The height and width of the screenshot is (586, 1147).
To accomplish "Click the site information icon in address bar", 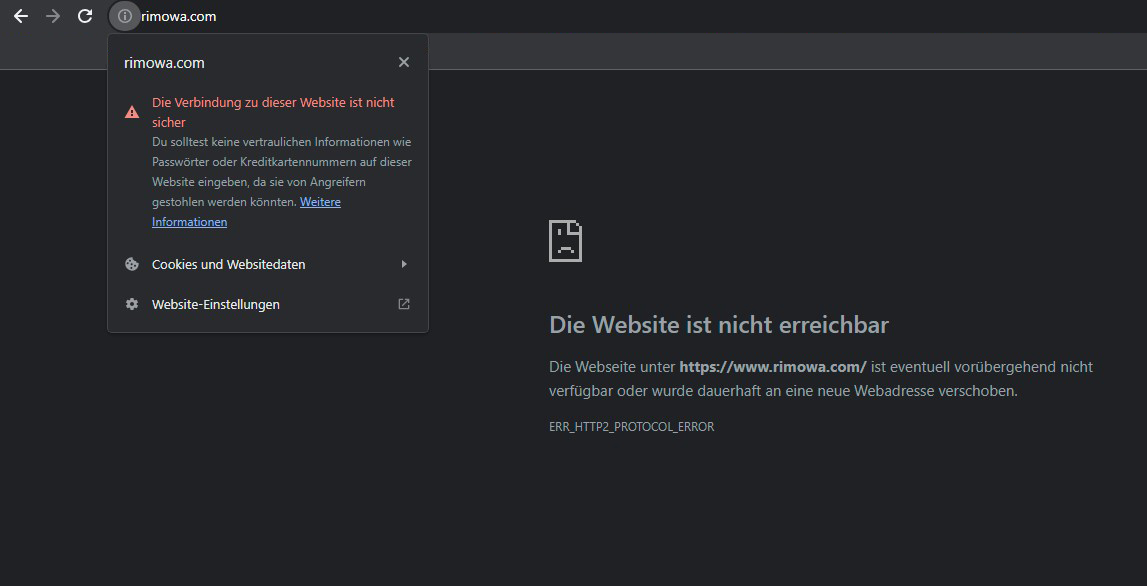I will click(125, 16).
